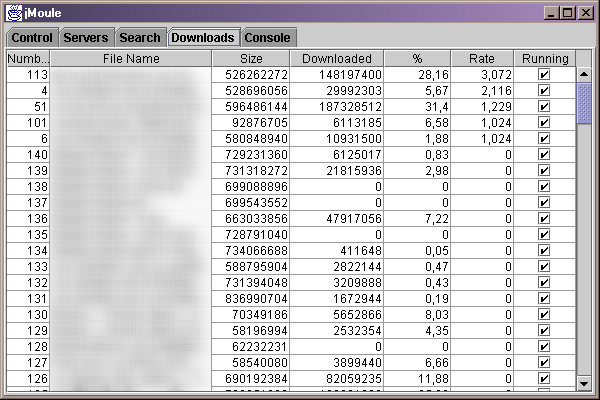
Task: Select downloaded value 47917056
Action: [x=337, y=219]
